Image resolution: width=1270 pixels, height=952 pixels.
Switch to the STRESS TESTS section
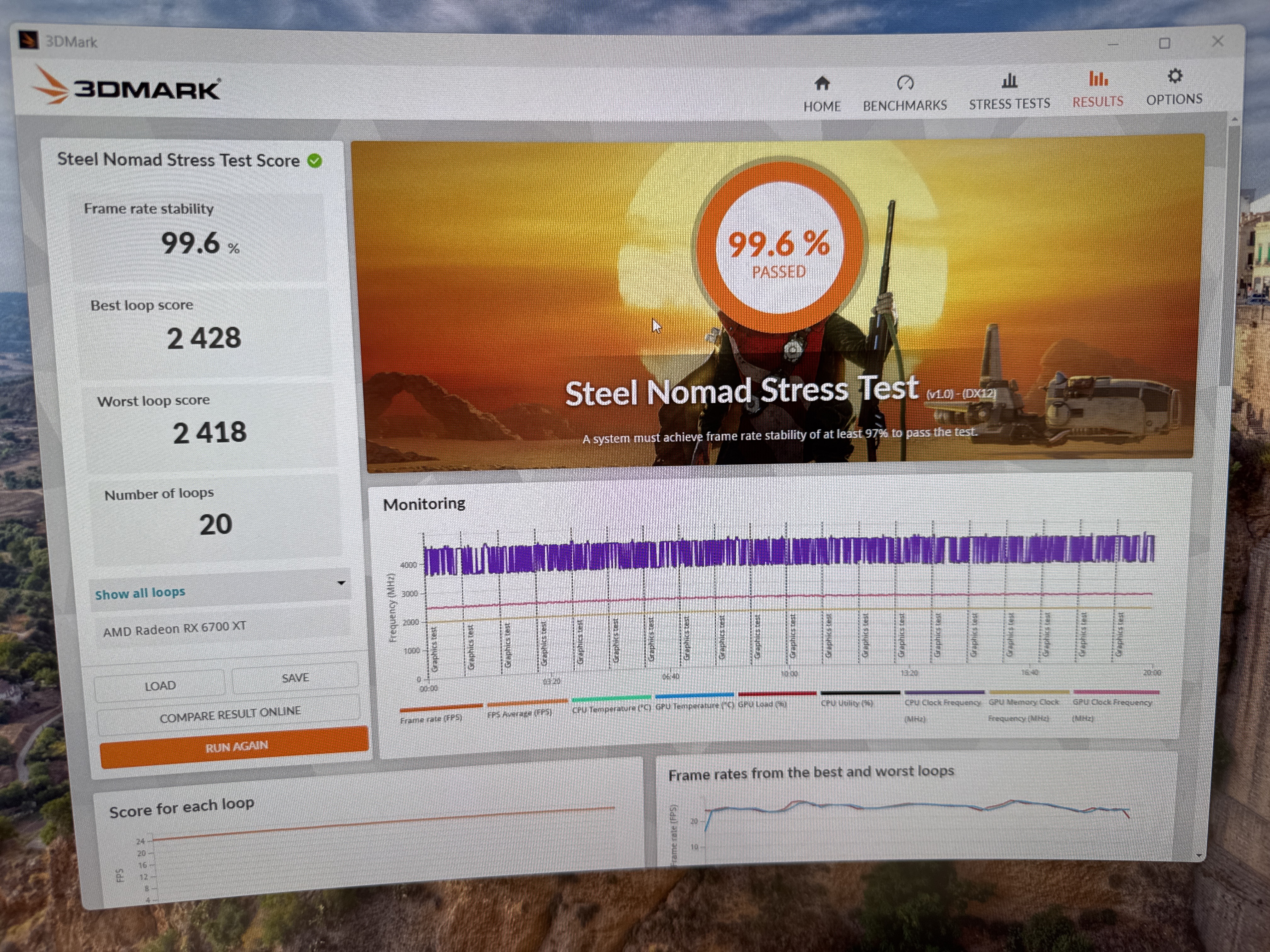(x=1009, y=91)
